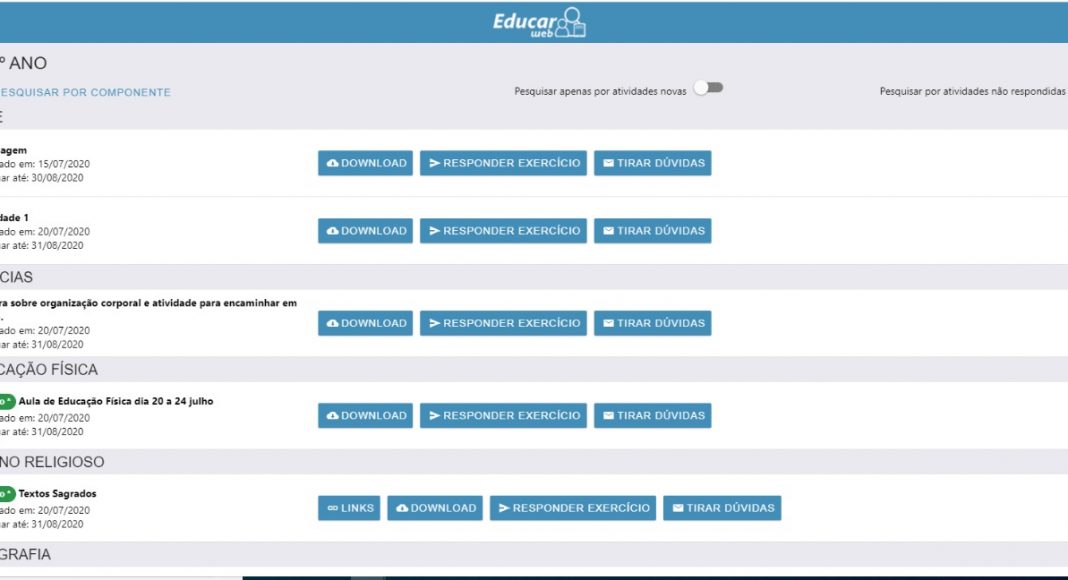The width and height of the screenshot is (1068, 580).
Task: Download the Ciências corporal organization activity
Action: click(365, 323)
